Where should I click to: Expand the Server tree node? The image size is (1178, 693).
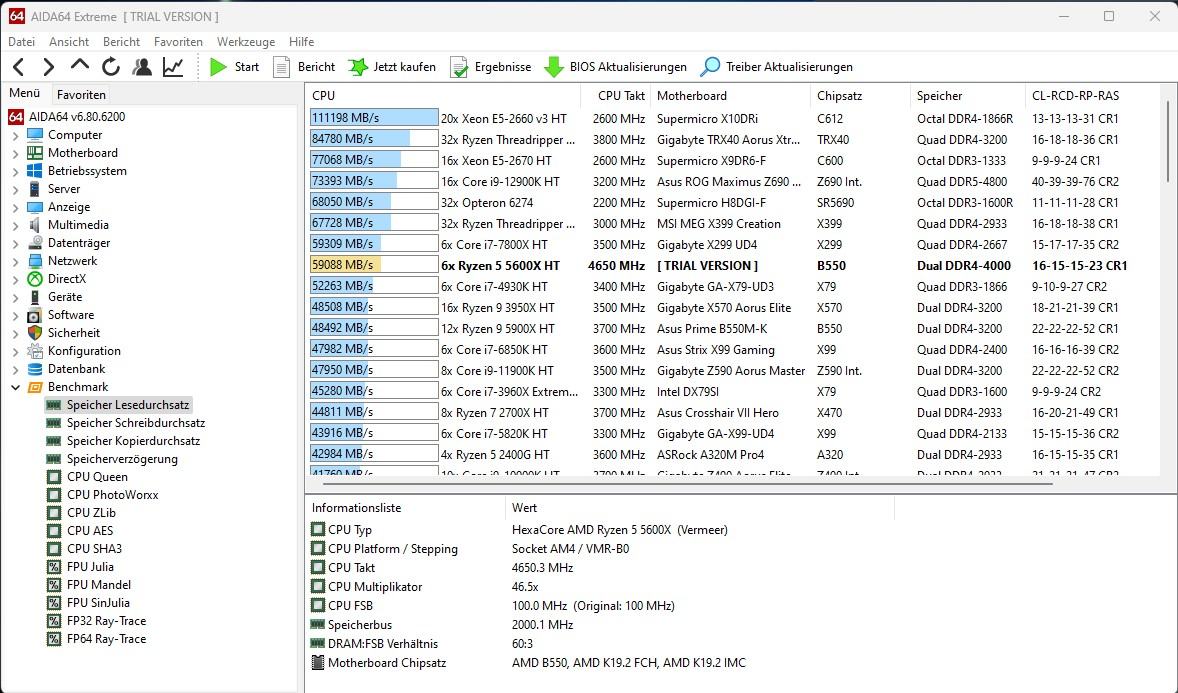coord(15,189)
